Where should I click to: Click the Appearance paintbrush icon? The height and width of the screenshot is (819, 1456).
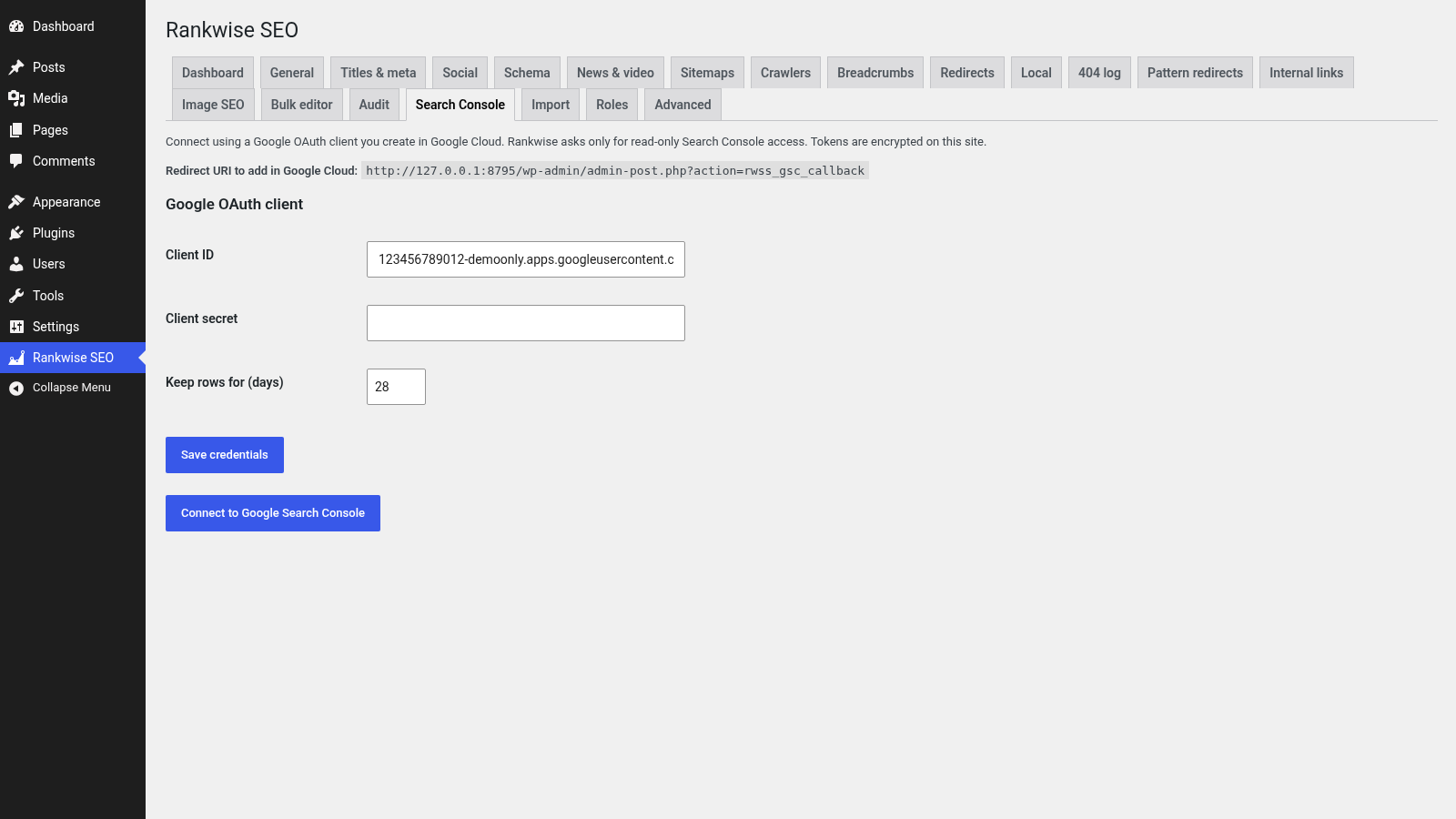(16, 202)
